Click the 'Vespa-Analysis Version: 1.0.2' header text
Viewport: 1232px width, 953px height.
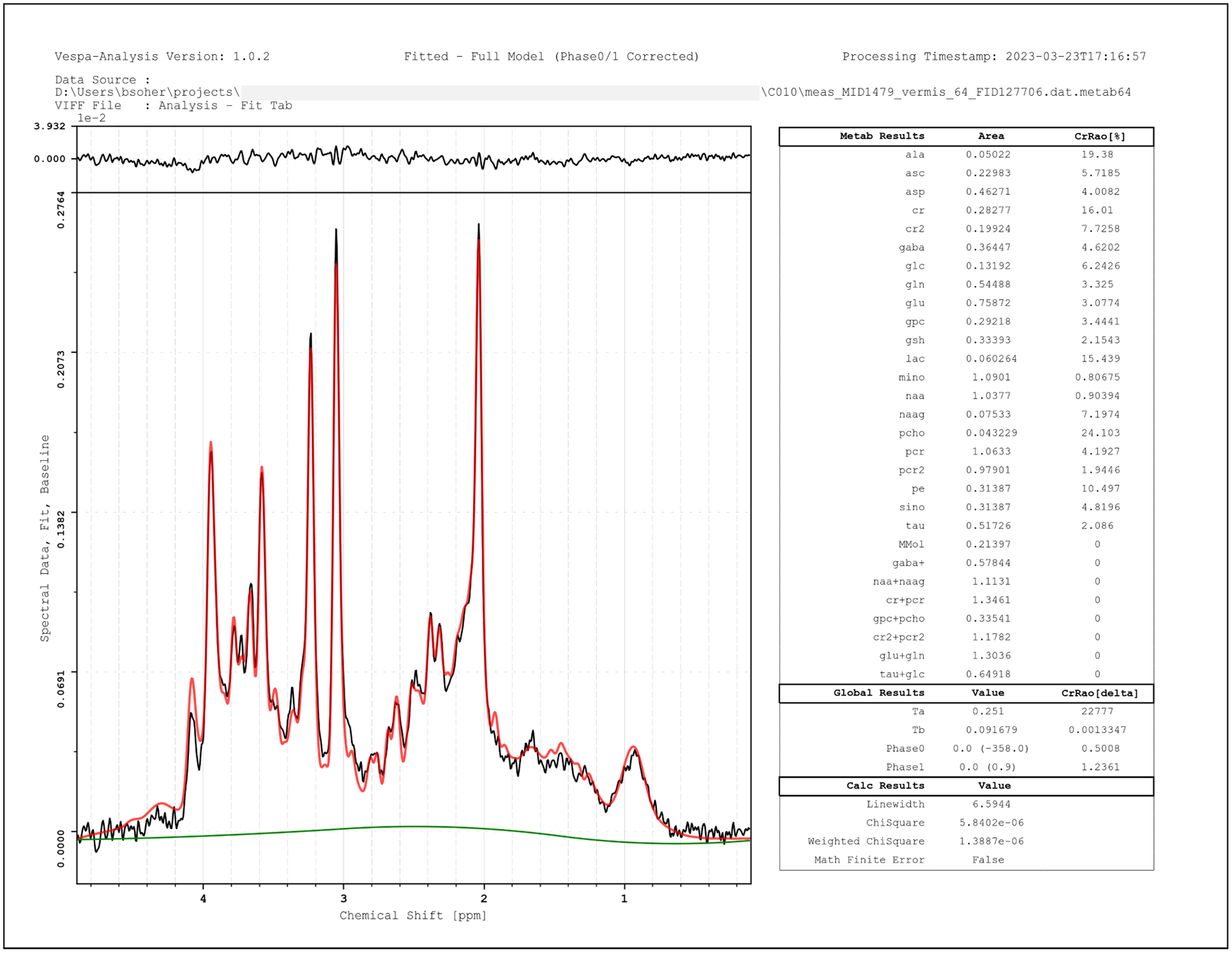coord(162,57)
